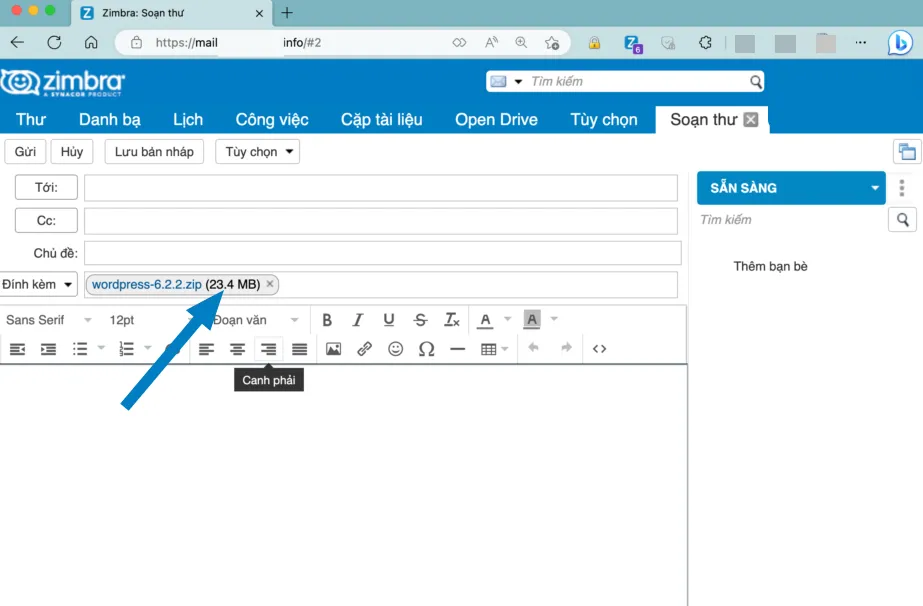Switch to the Lịch tab

pos(187,119)
